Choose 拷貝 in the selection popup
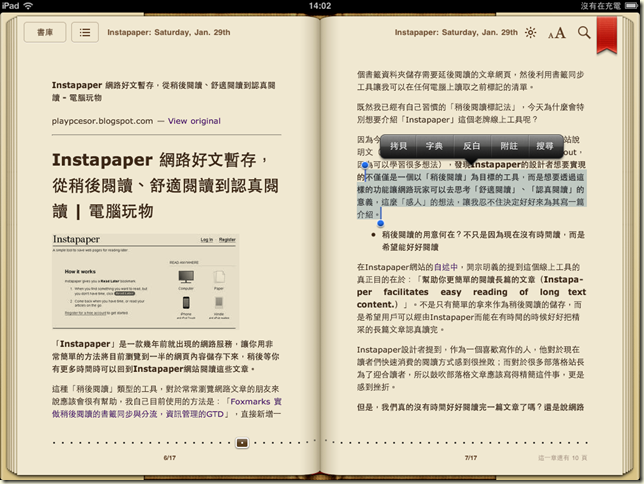Image resolution: width=644 pixels, height=484 pixels. [398, 146]
